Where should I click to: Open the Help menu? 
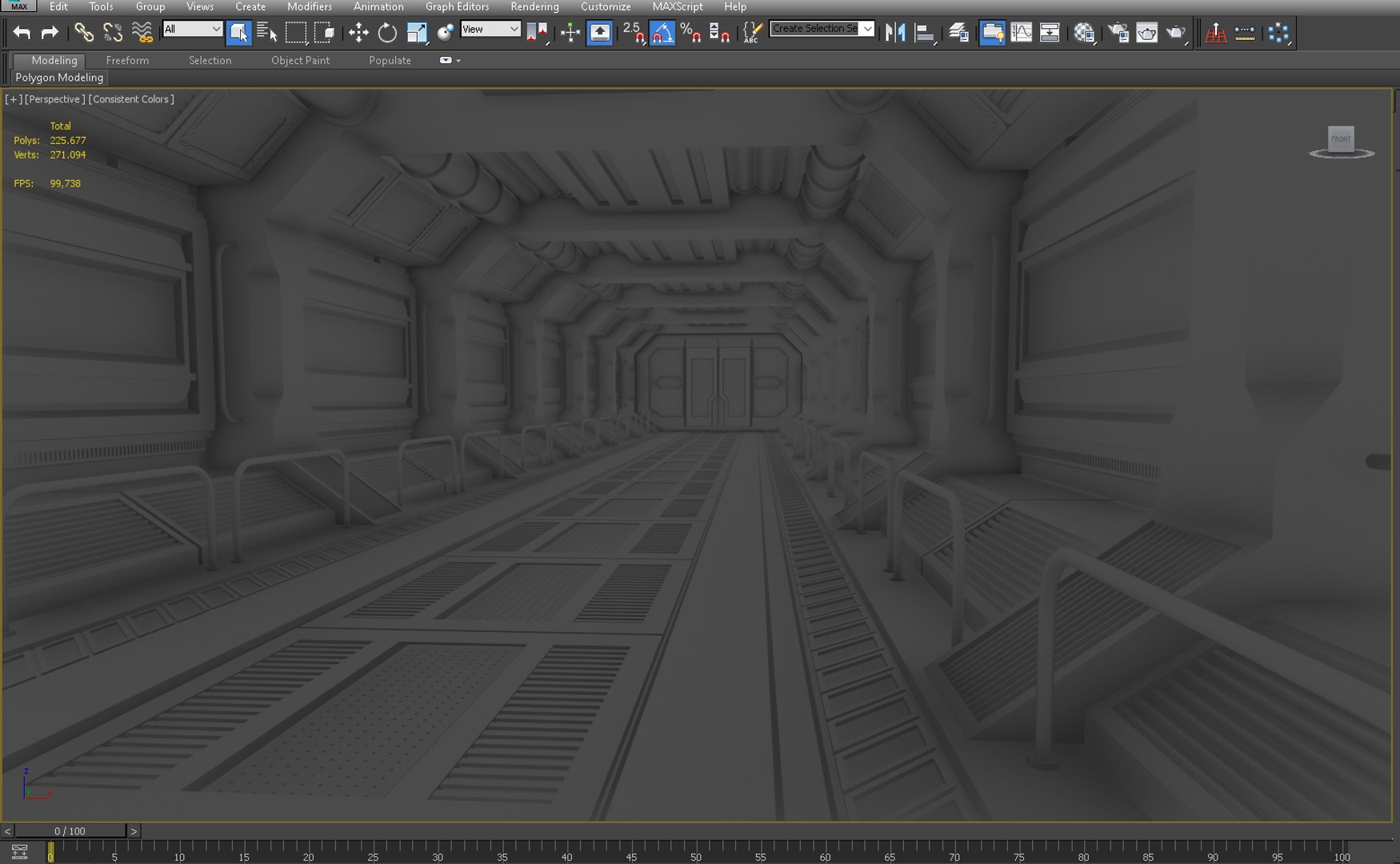[735, 6]
